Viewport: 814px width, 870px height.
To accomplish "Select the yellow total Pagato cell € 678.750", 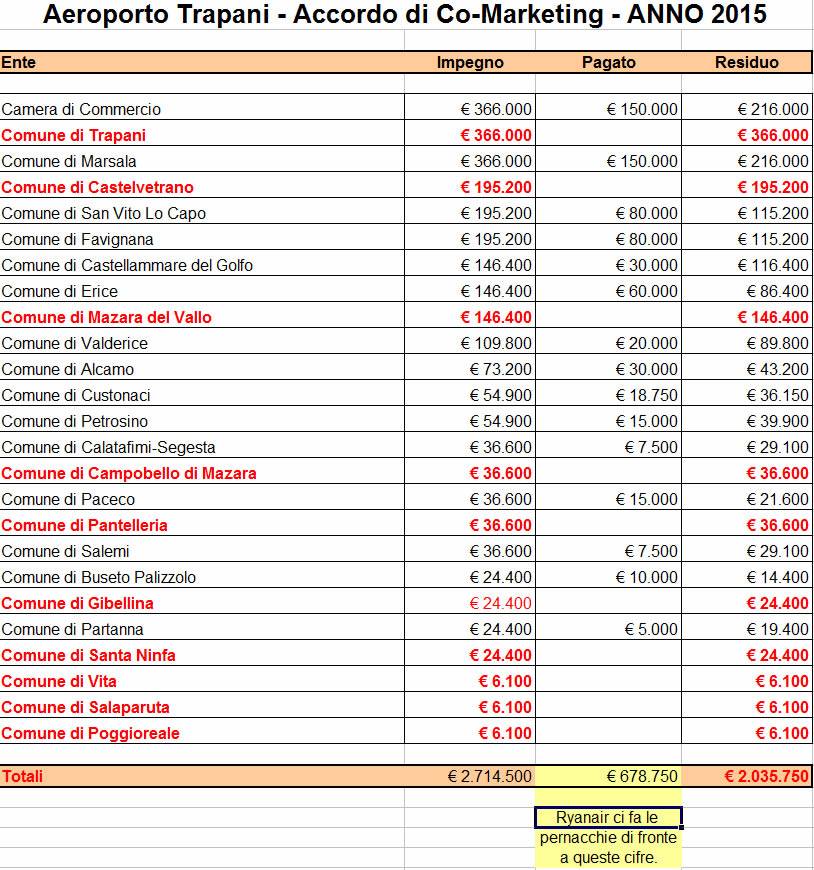I will (609, 776).
